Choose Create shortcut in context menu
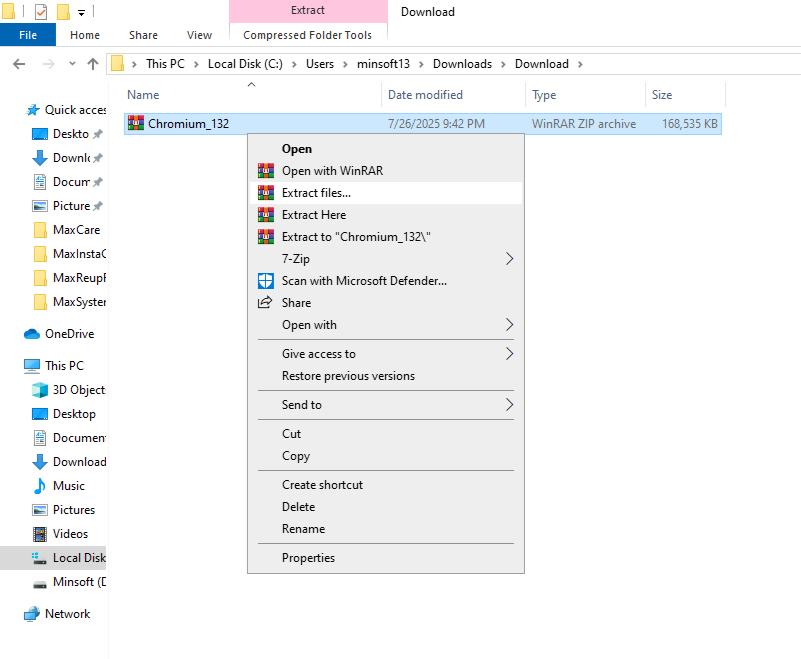The image size is (801, 659). click(x=386, y=485)
